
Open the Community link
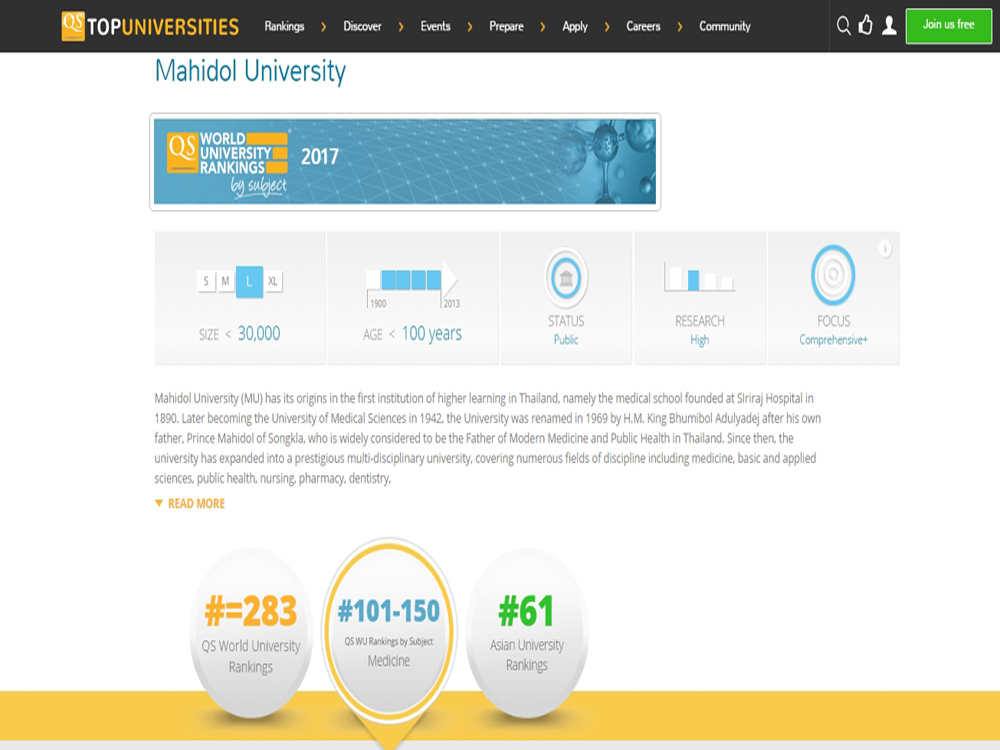click(x=724, y=27)
